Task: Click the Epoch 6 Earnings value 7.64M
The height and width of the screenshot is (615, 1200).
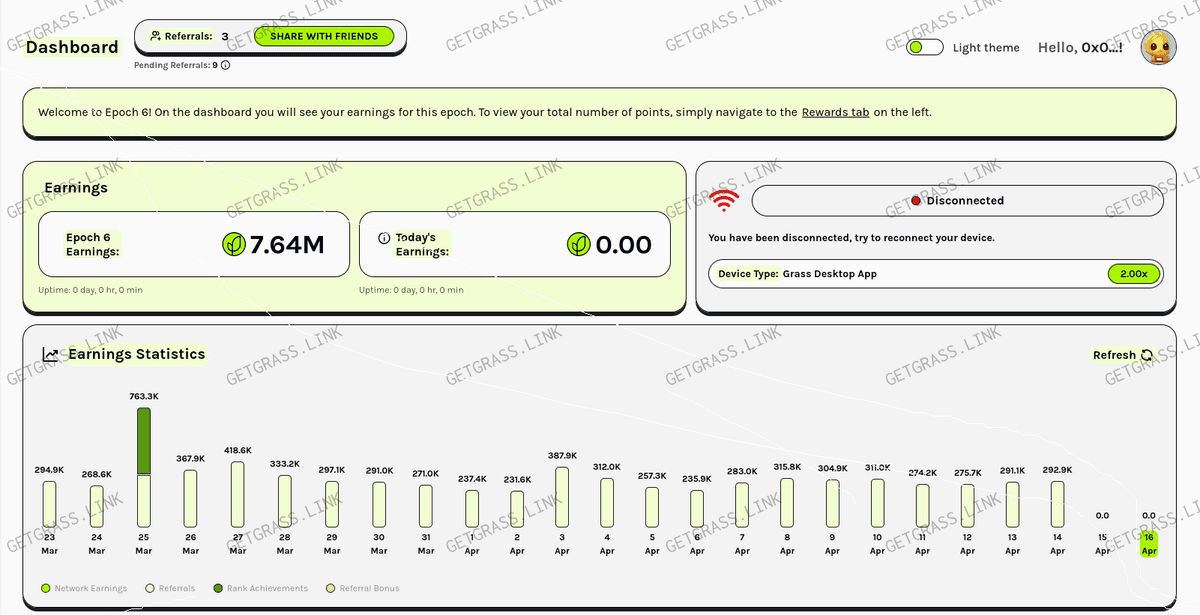Action: (x=287, y=244)
